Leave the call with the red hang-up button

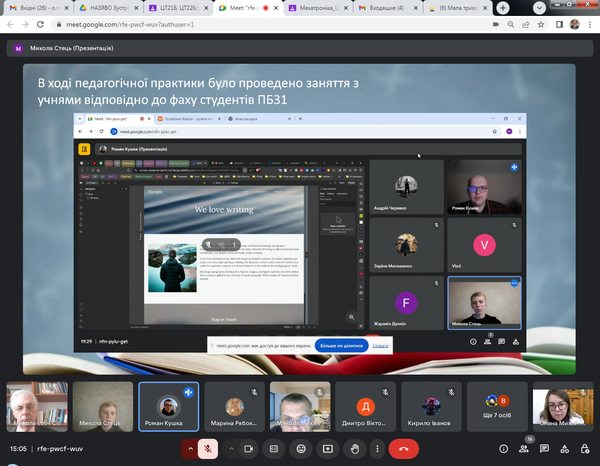(404, 450)
